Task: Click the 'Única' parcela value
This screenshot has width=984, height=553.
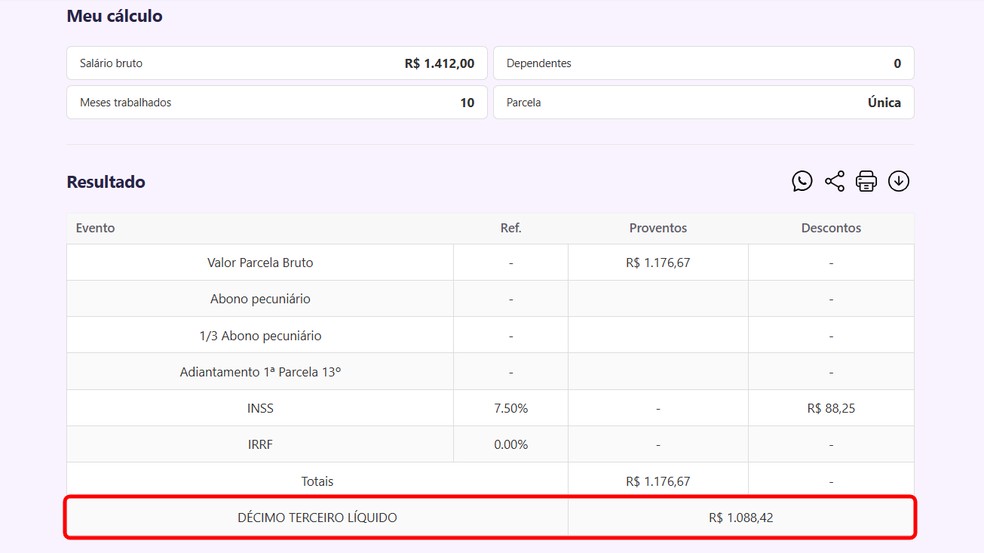Action: point(884,102)
